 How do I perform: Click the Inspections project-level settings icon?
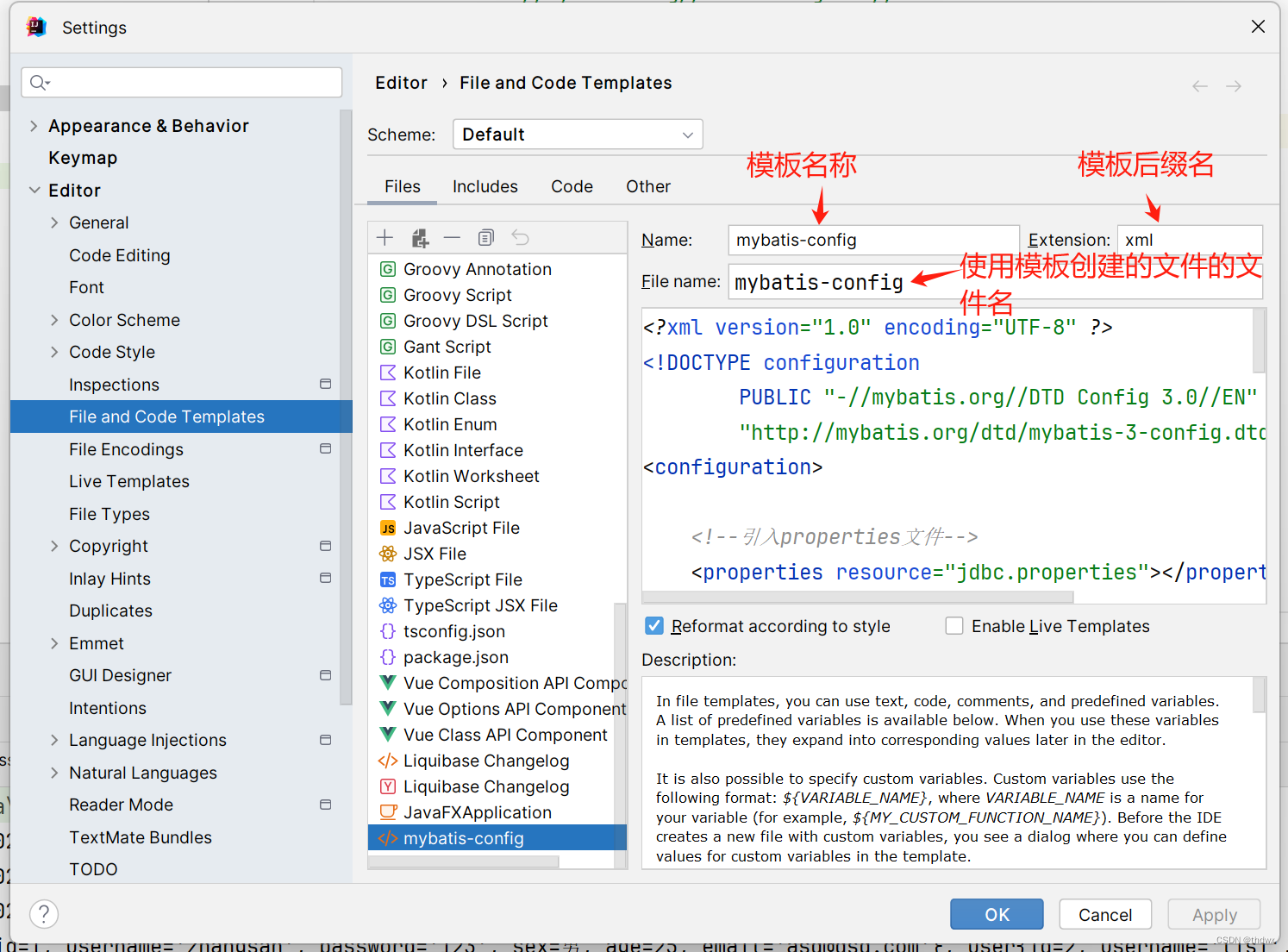click(x=325, y=384)
